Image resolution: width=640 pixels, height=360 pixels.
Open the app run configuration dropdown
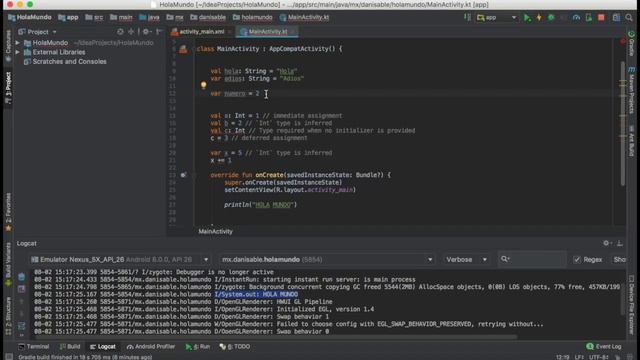tap(497, 18)
